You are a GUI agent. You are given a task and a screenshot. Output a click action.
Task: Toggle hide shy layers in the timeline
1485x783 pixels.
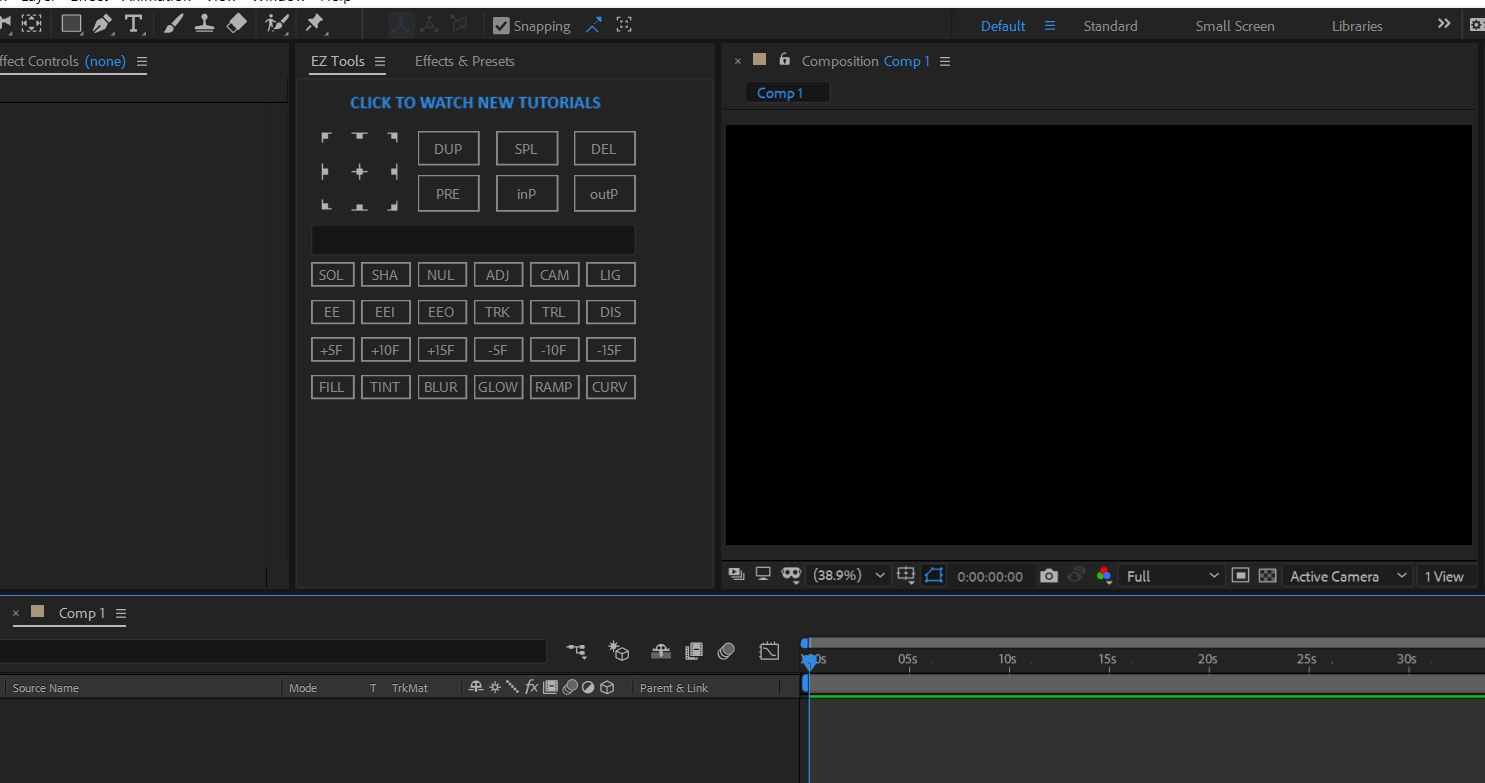point(660,651)
